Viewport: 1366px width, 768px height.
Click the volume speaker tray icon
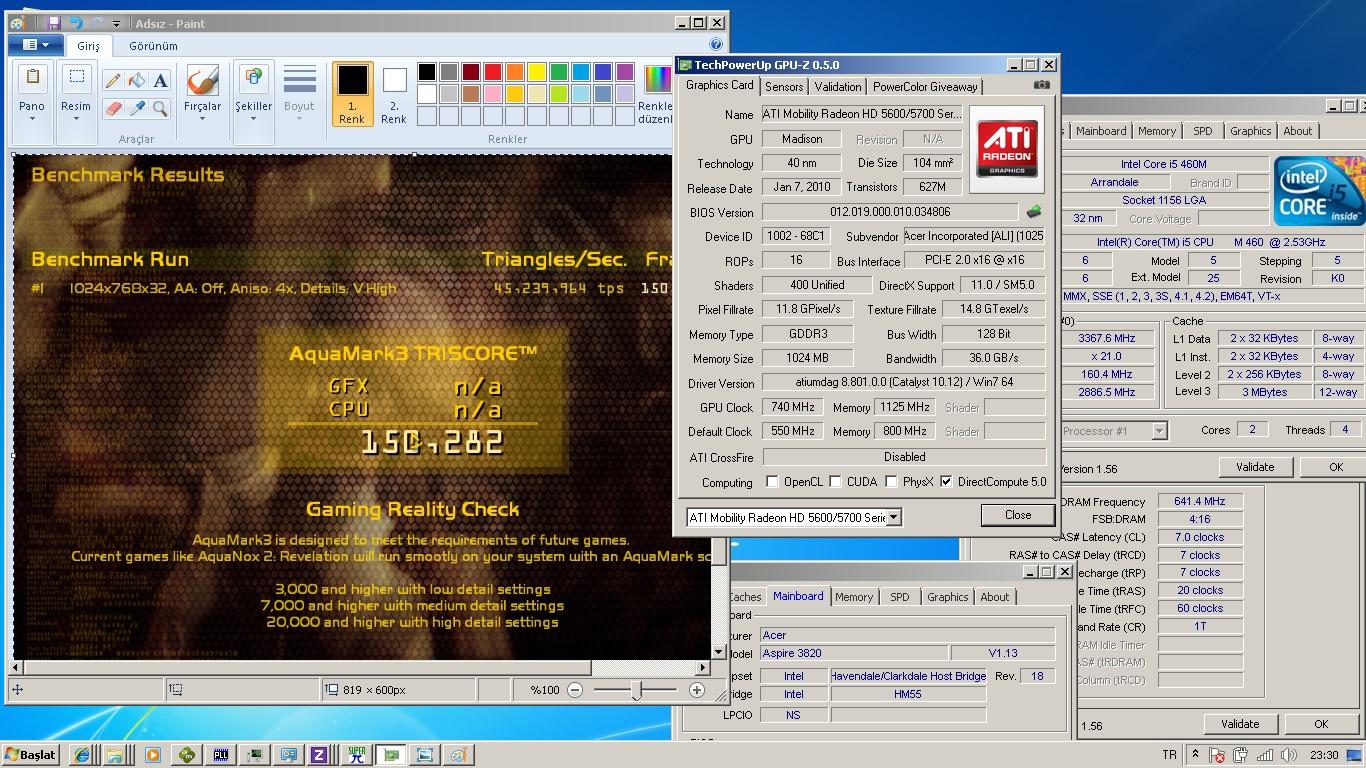[1290, 755]
